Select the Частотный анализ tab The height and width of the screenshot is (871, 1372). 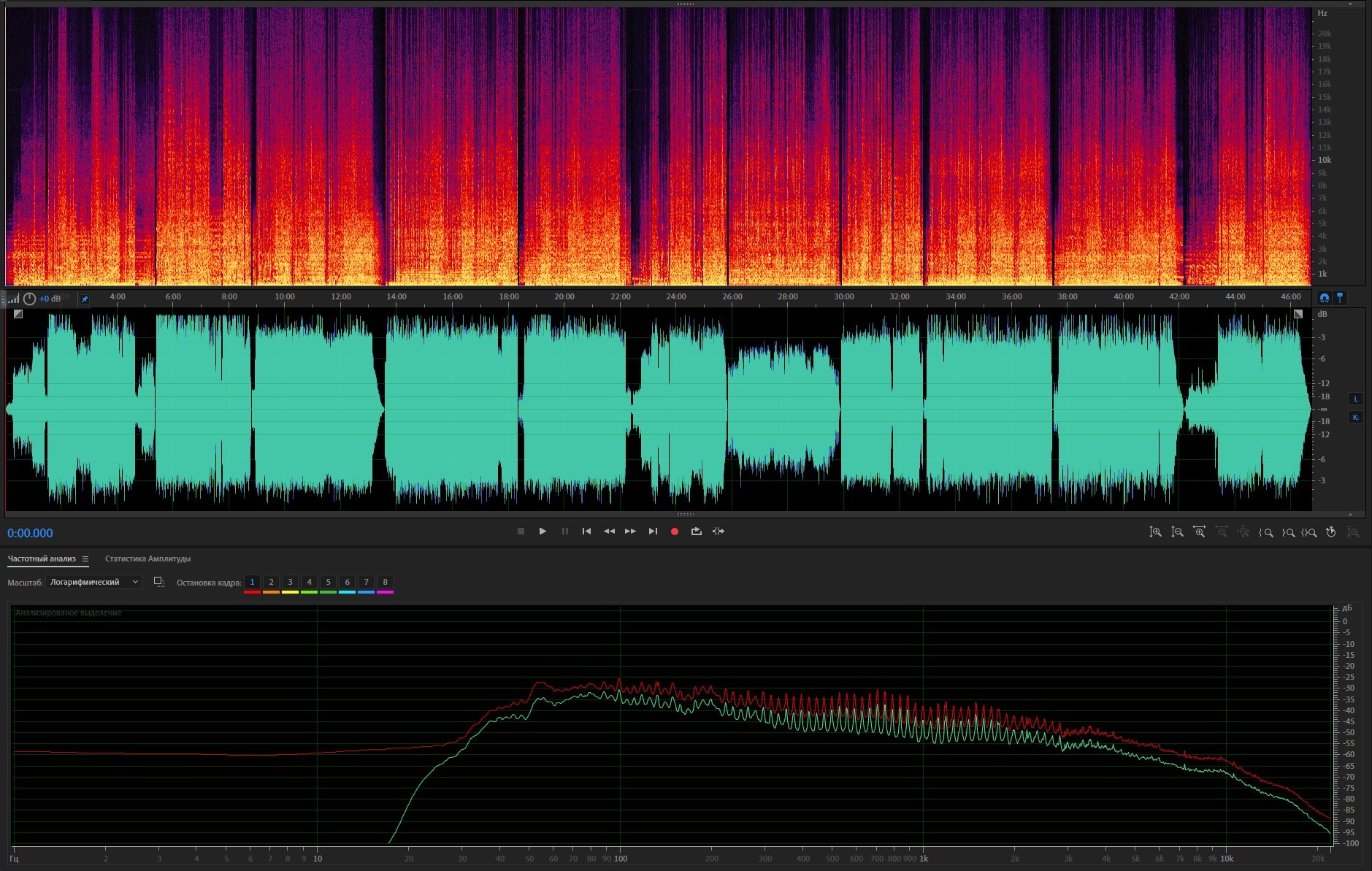pos(42,559)
